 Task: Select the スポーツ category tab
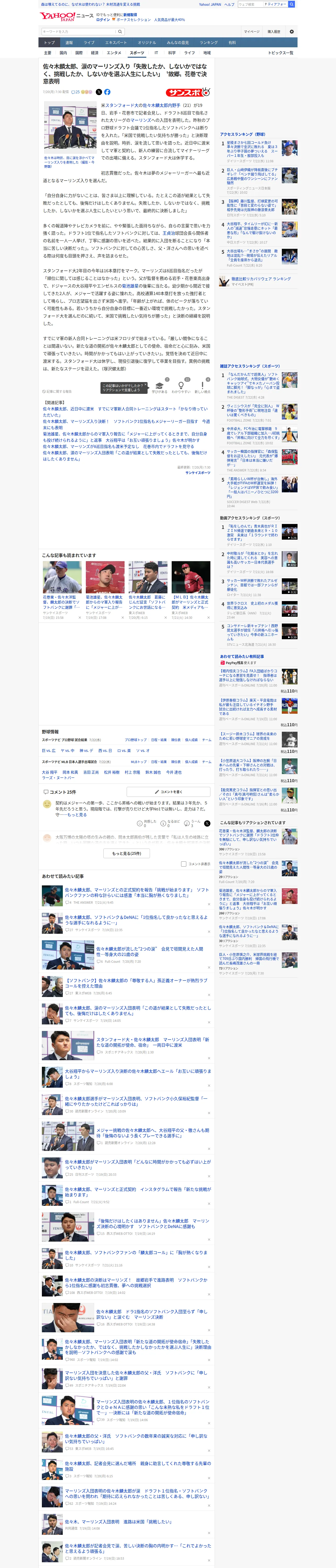[x=137, y=53]
